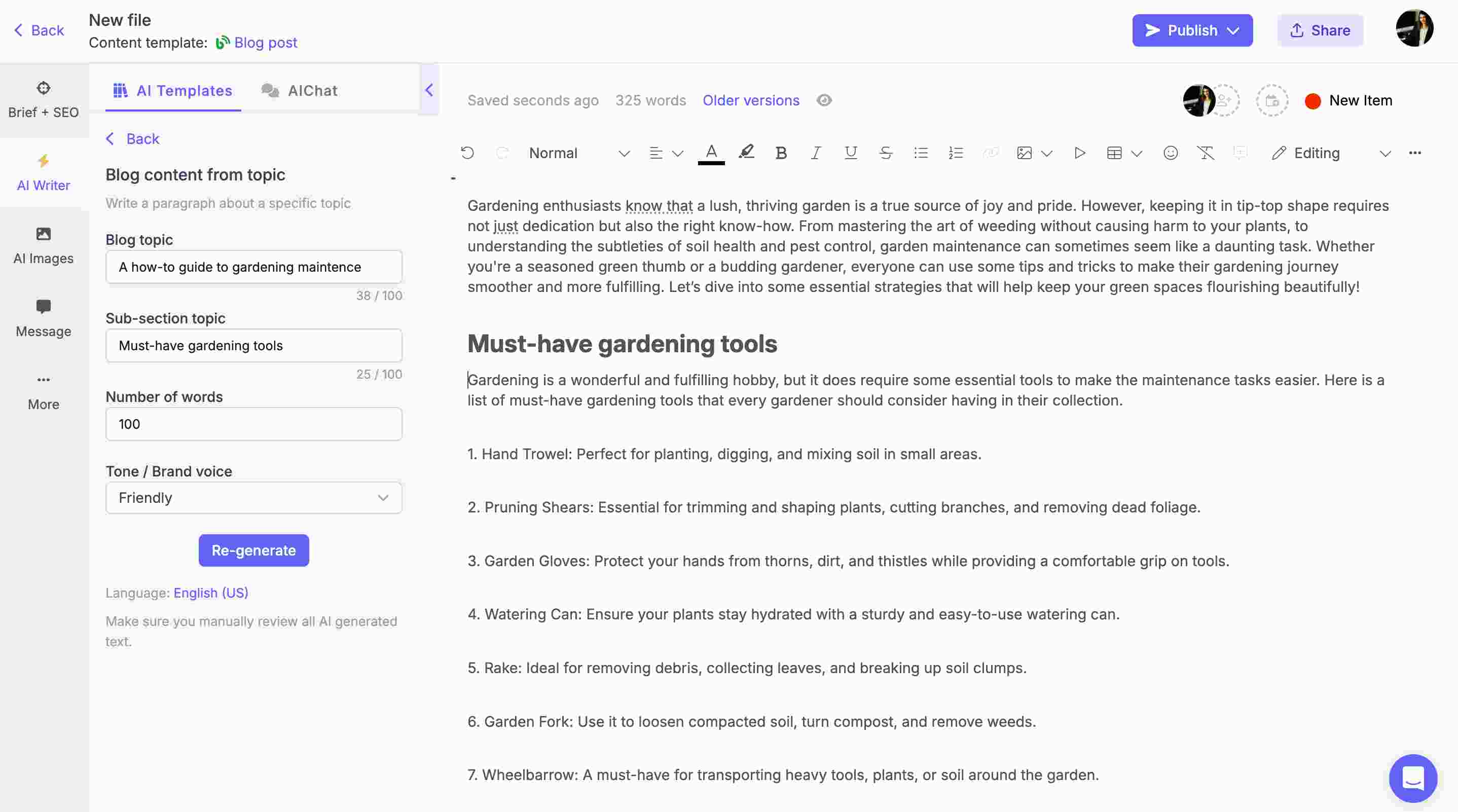Click the insert link icon

991,153
